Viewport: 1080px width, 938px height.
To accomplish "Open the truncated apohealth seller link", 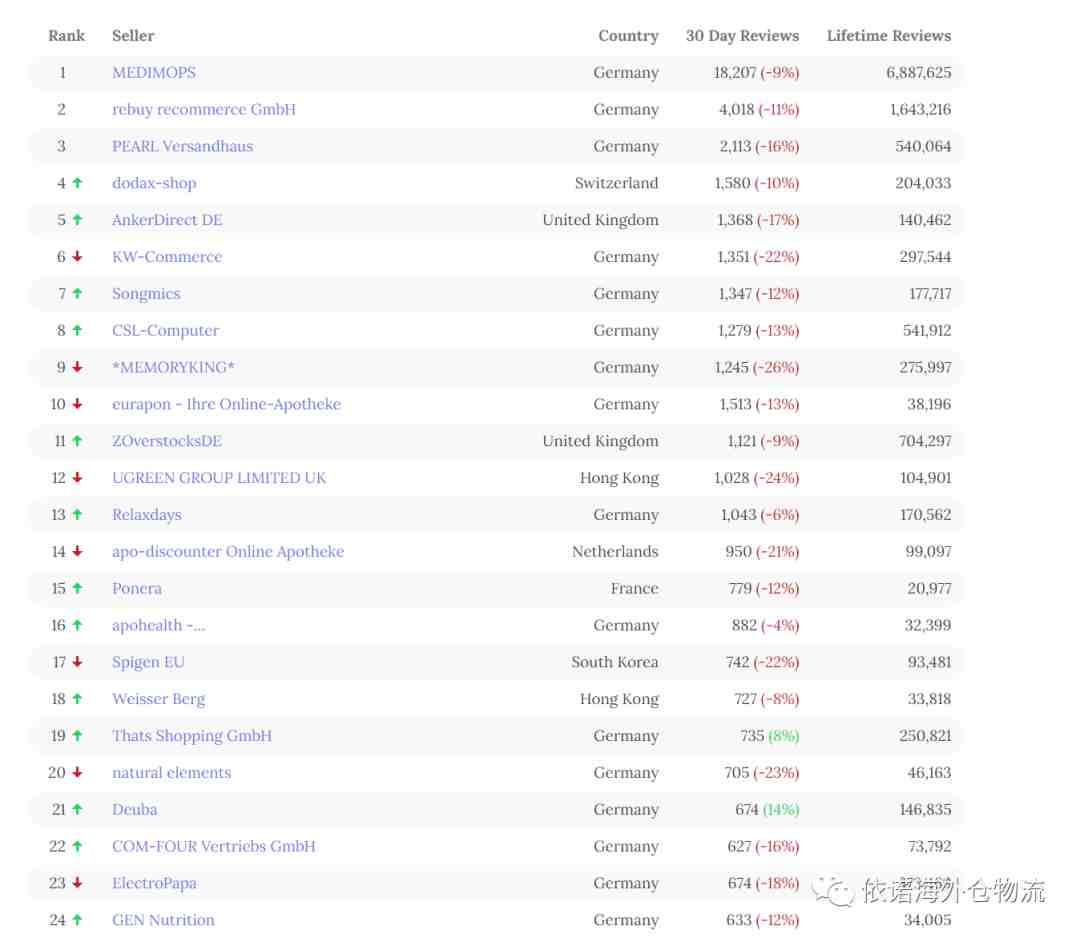I will click(158, 625).
